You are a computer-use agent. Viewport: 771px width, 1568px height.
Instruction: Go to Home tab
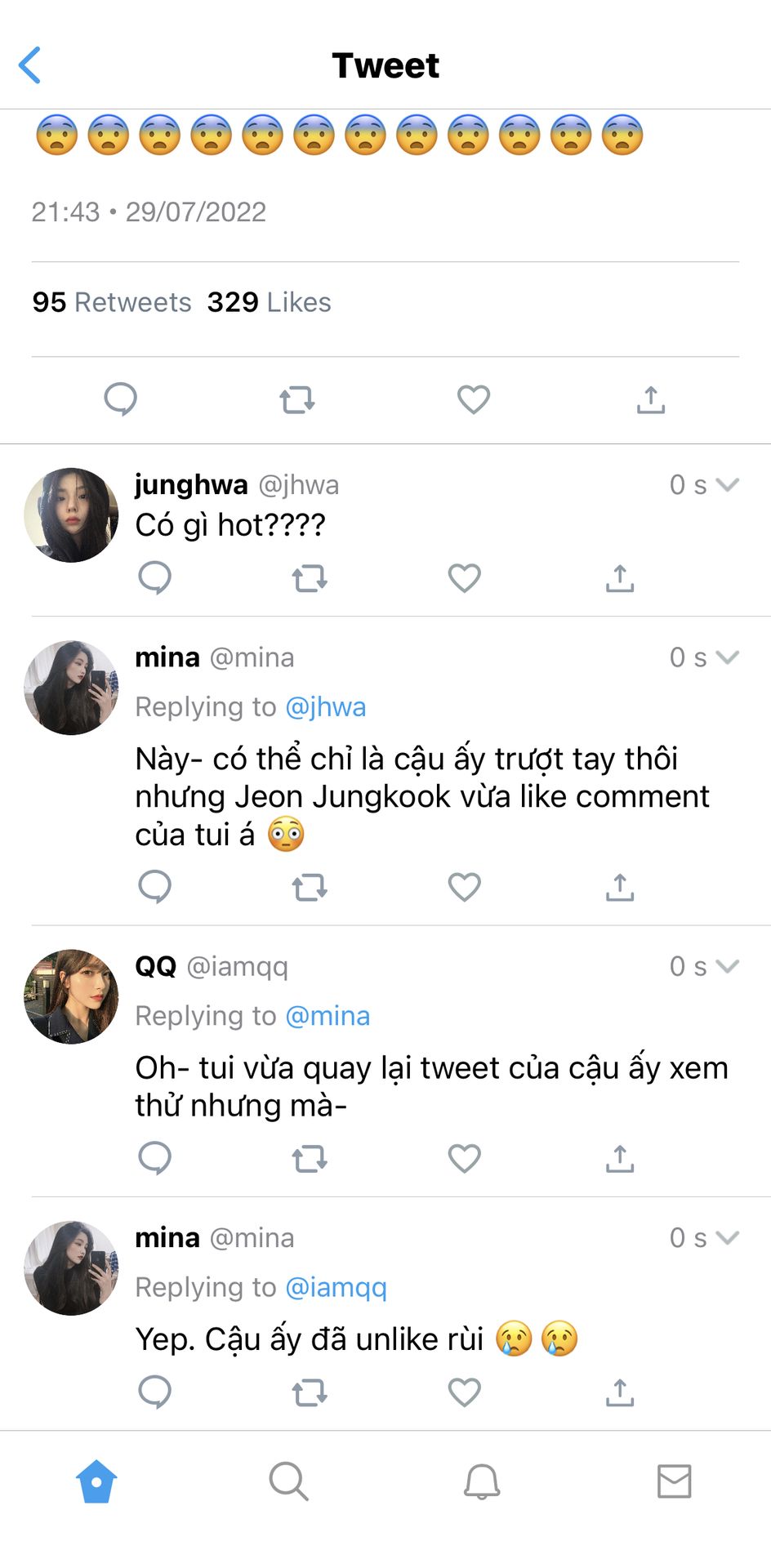[x=96, y=1481]
